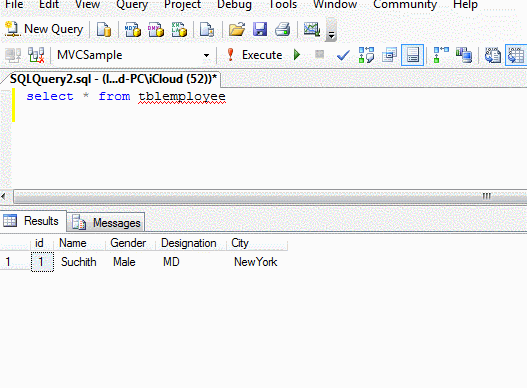Click the editor horizontal scrollbar thumb
This screenshot has height=388, width=527.
[x=270, y=196]
